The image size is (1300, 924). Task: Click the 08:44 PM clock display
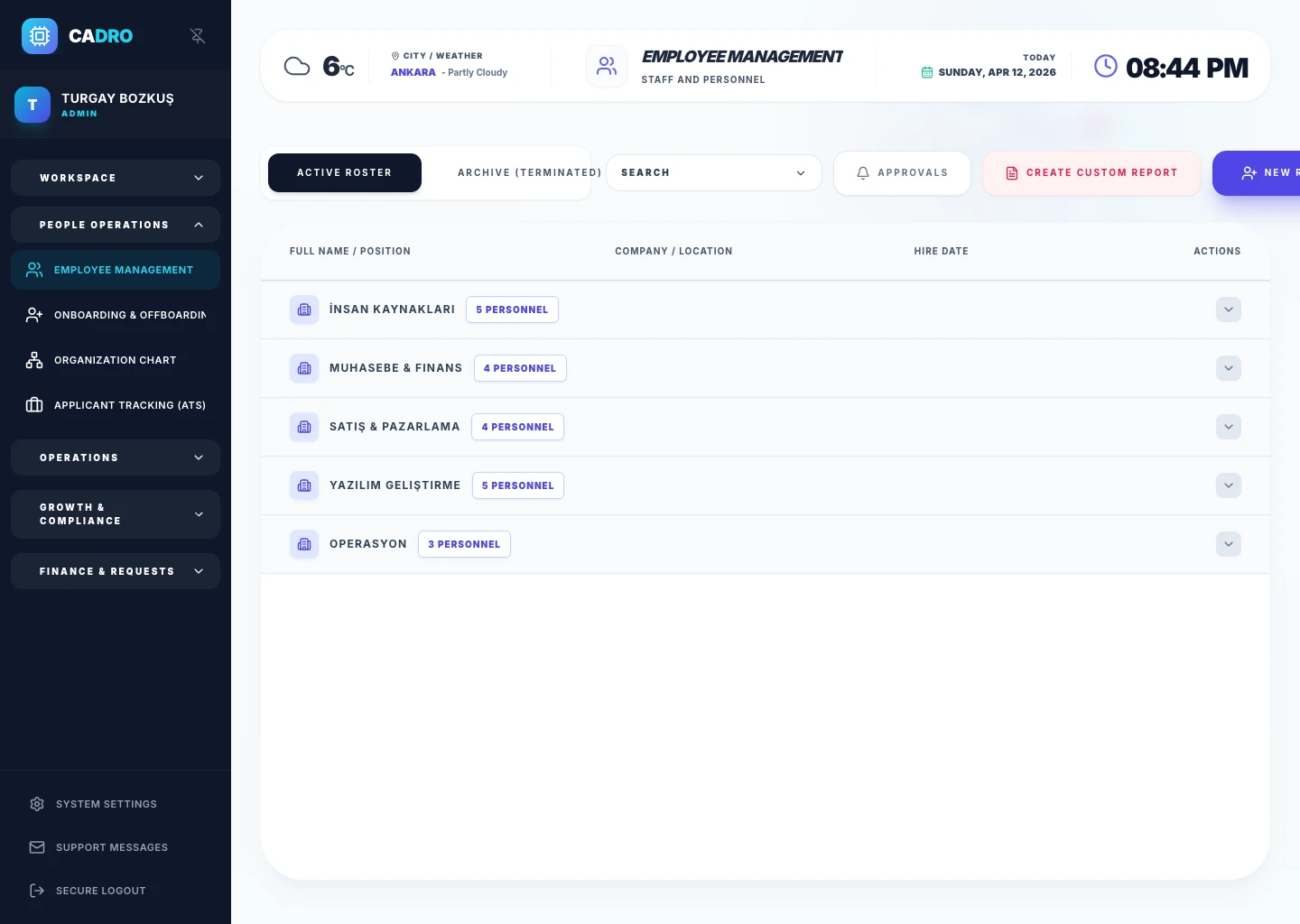coord(1187,68)
